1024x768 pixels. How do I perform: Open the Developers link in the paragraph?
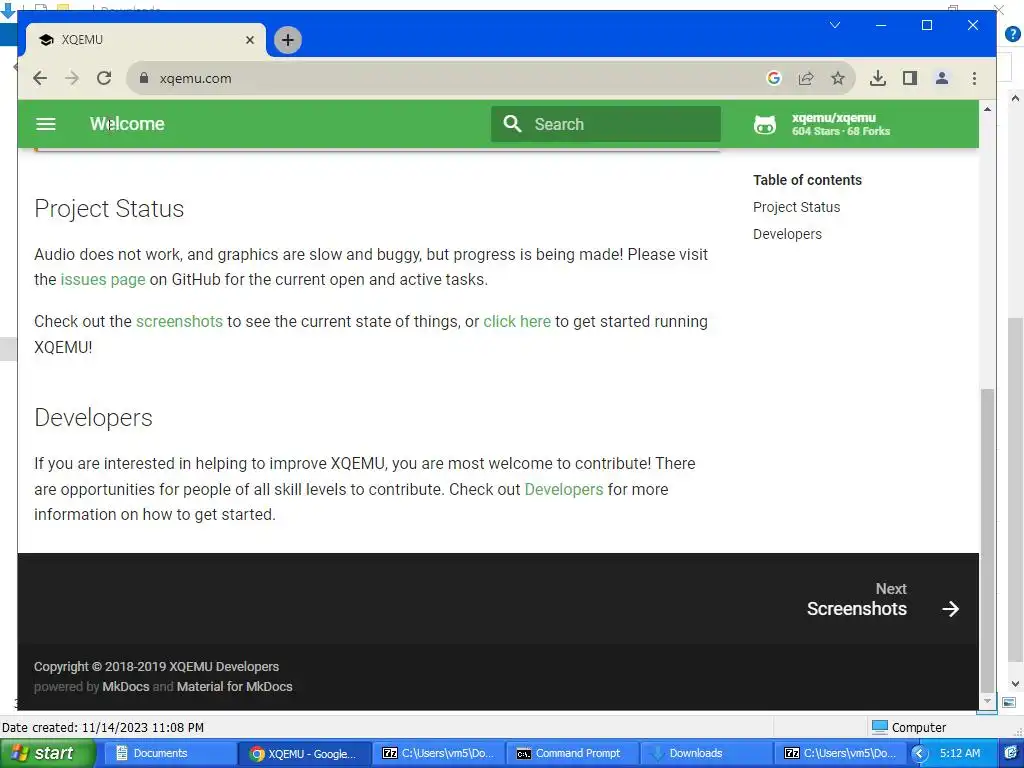[564, 489]
